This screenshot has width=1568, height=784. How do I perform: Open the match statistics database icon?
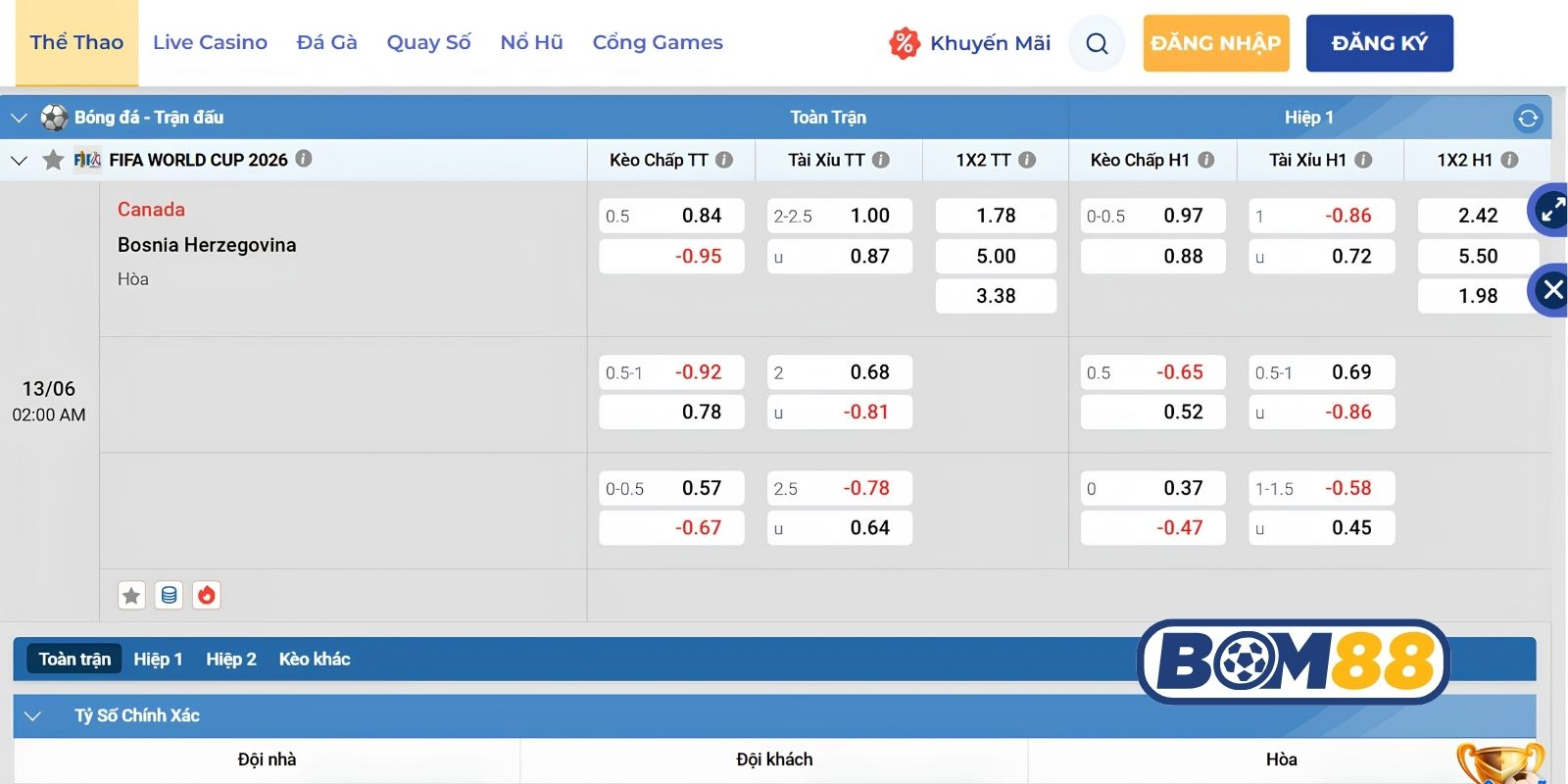point(170,595)
